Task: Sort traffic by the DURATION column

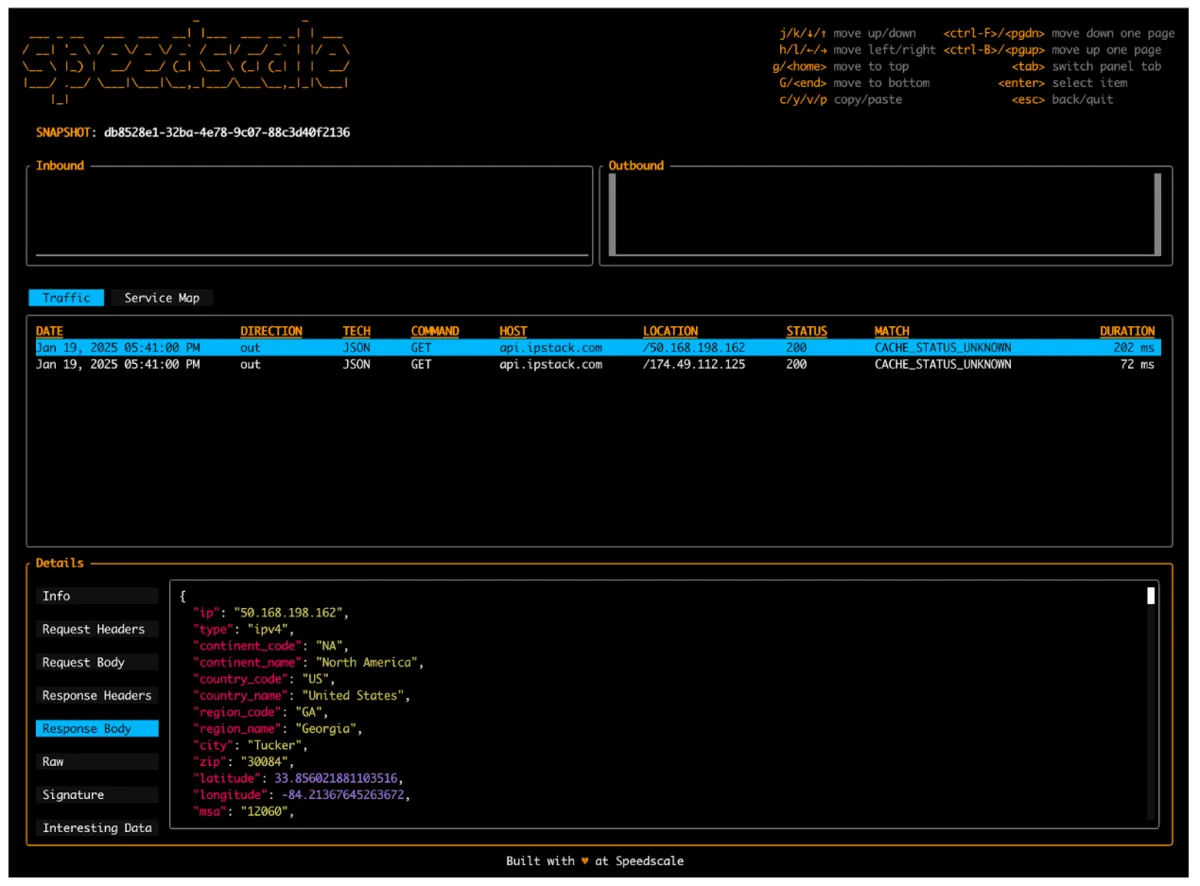Action: coord(1127,330)
